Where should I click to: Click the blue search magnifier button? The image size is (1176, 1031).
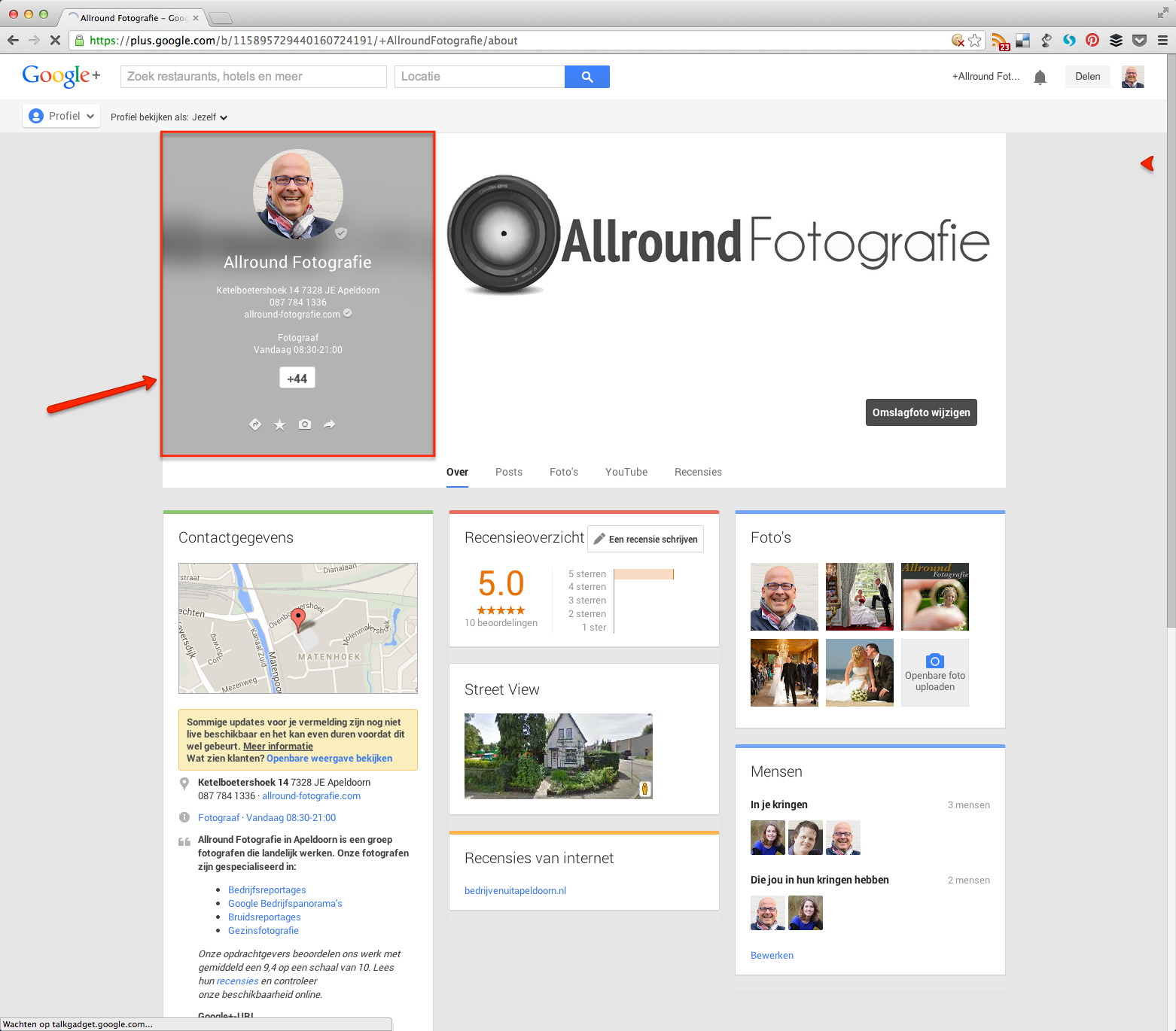coord(586,77)
